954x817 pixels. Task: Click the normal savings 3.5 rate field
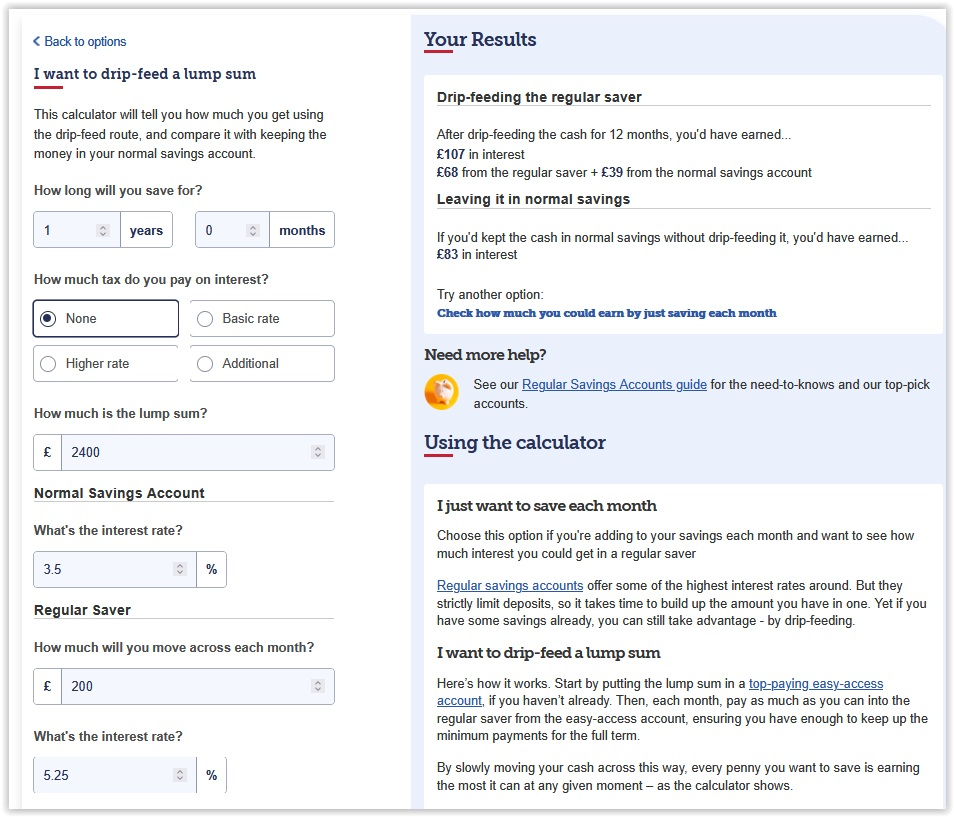115,569
